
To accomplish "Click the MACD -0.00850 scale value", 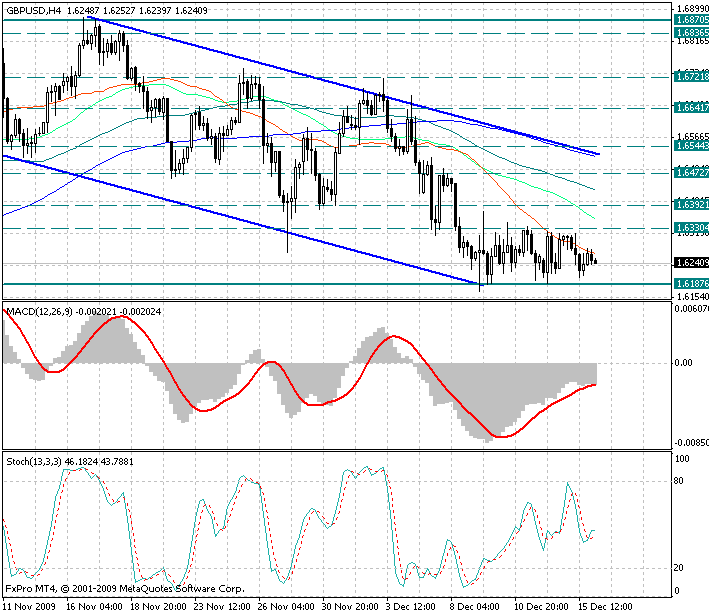I will 691,442.
